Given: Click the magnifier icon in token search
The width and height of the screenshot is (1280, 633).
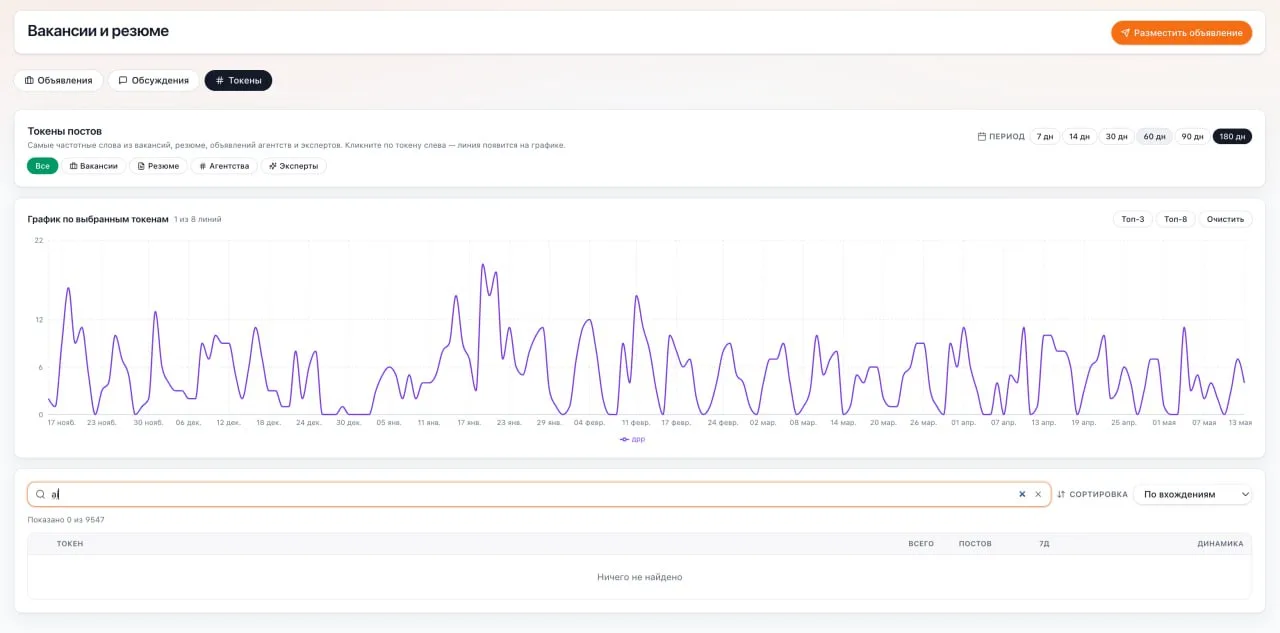Looking at the screenshot, I should pos(40,494).
